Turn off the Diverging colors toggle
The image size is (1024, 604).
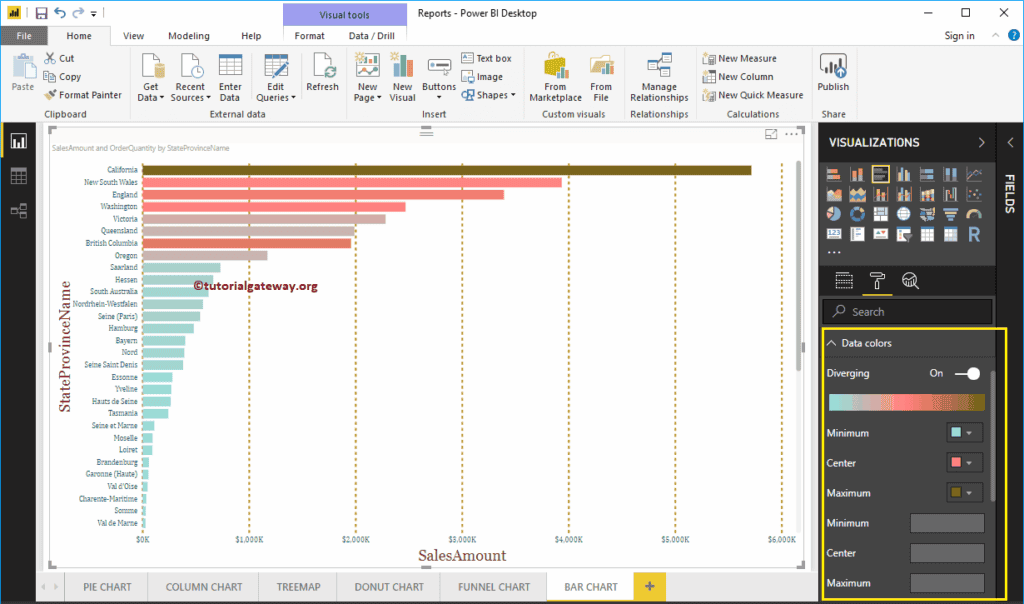[967, 373]
